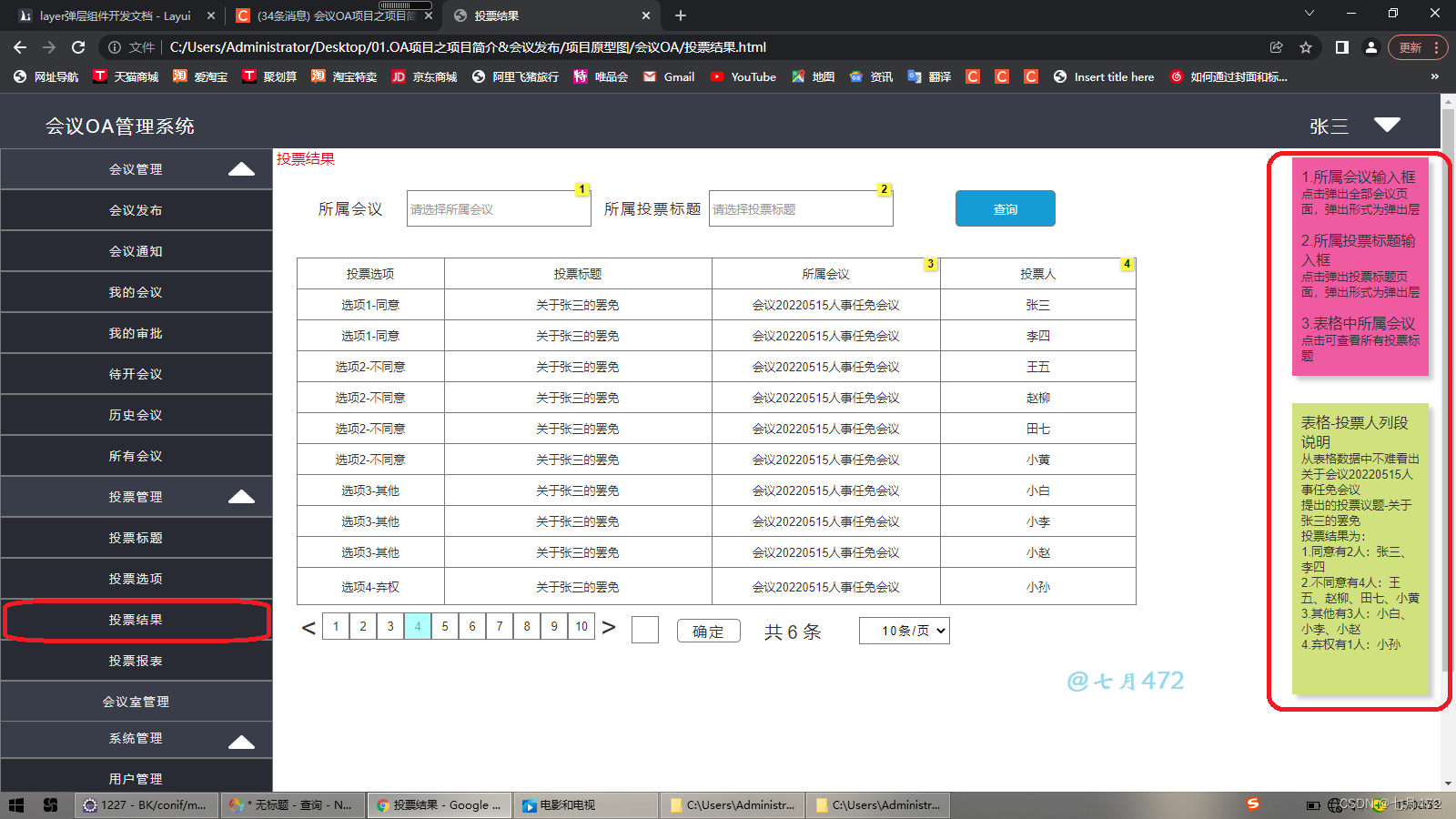The height and width of the screenshot is (819, 1456).
Task: Click the 请选择所属会议 input field
Action: (498, 207)
